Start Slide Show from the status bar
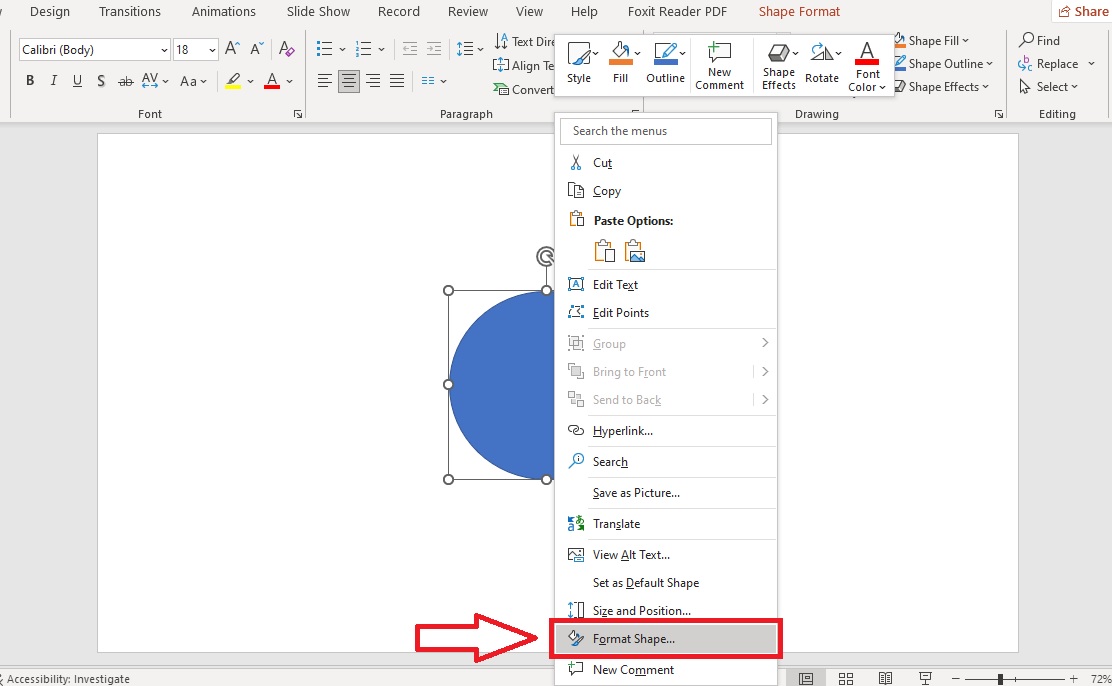The image size is (1112, 686). pyautogui.click(x=925, y=677)
